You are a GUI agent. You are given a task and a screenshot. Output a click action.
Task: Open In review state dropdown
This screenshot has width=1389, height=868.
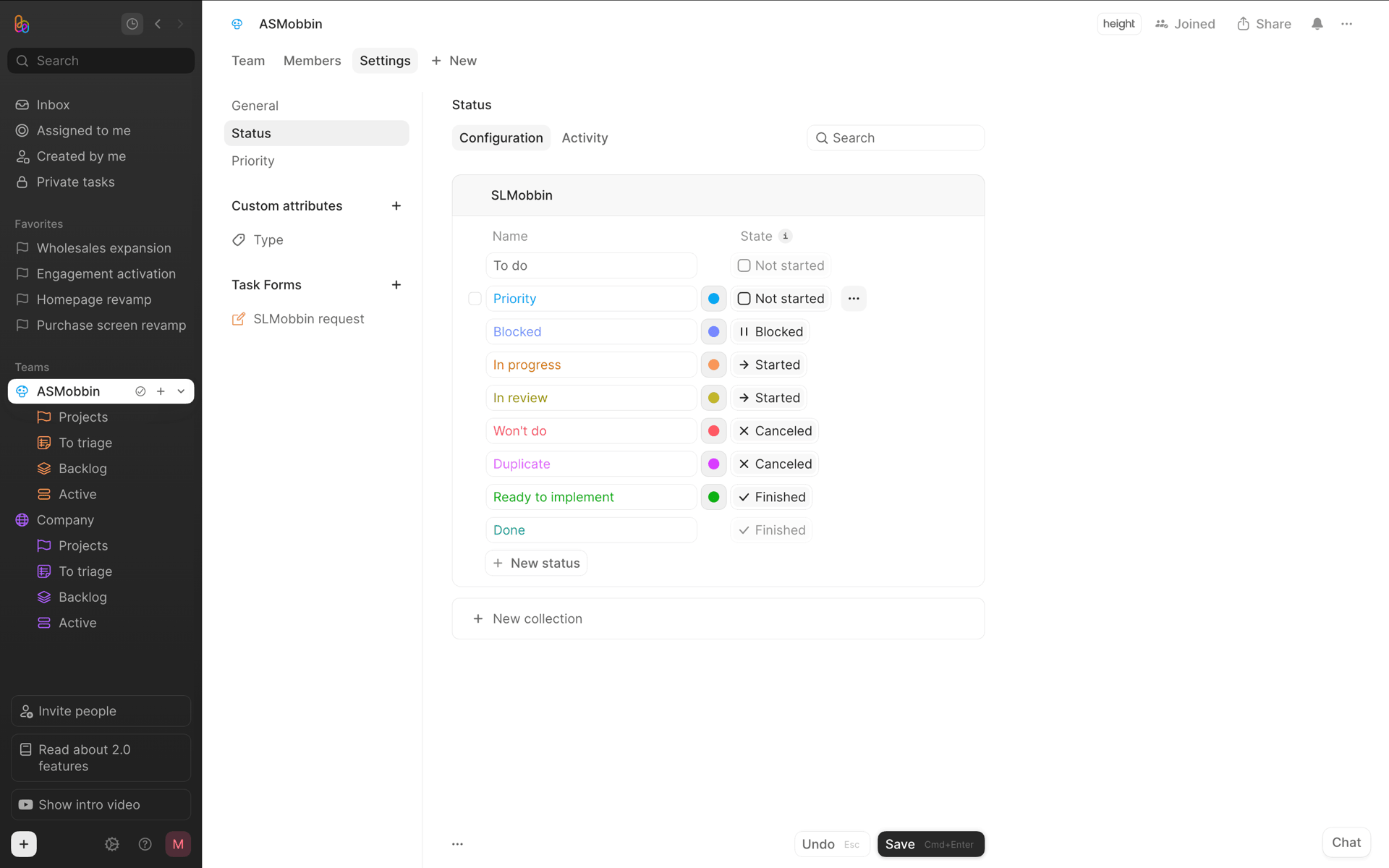(x=768, y=398)
